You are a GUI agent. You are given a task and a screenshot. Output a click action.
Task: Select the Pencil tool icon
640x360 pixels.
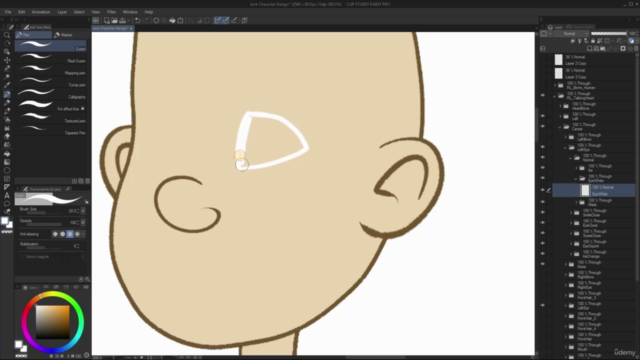pos(7,102)
